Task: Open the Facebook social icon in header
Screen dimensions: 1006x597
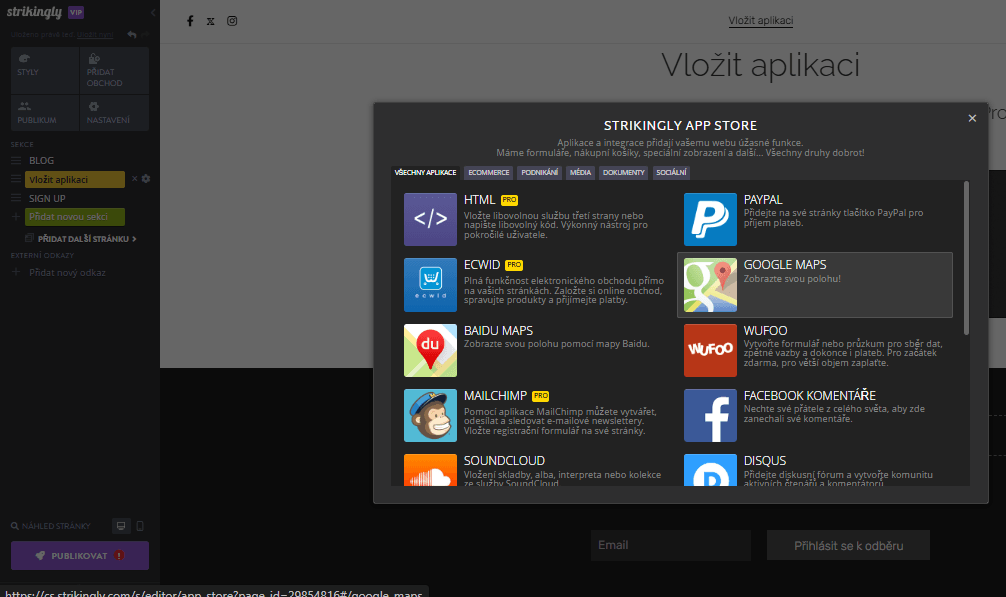Action: pos(190,21)
